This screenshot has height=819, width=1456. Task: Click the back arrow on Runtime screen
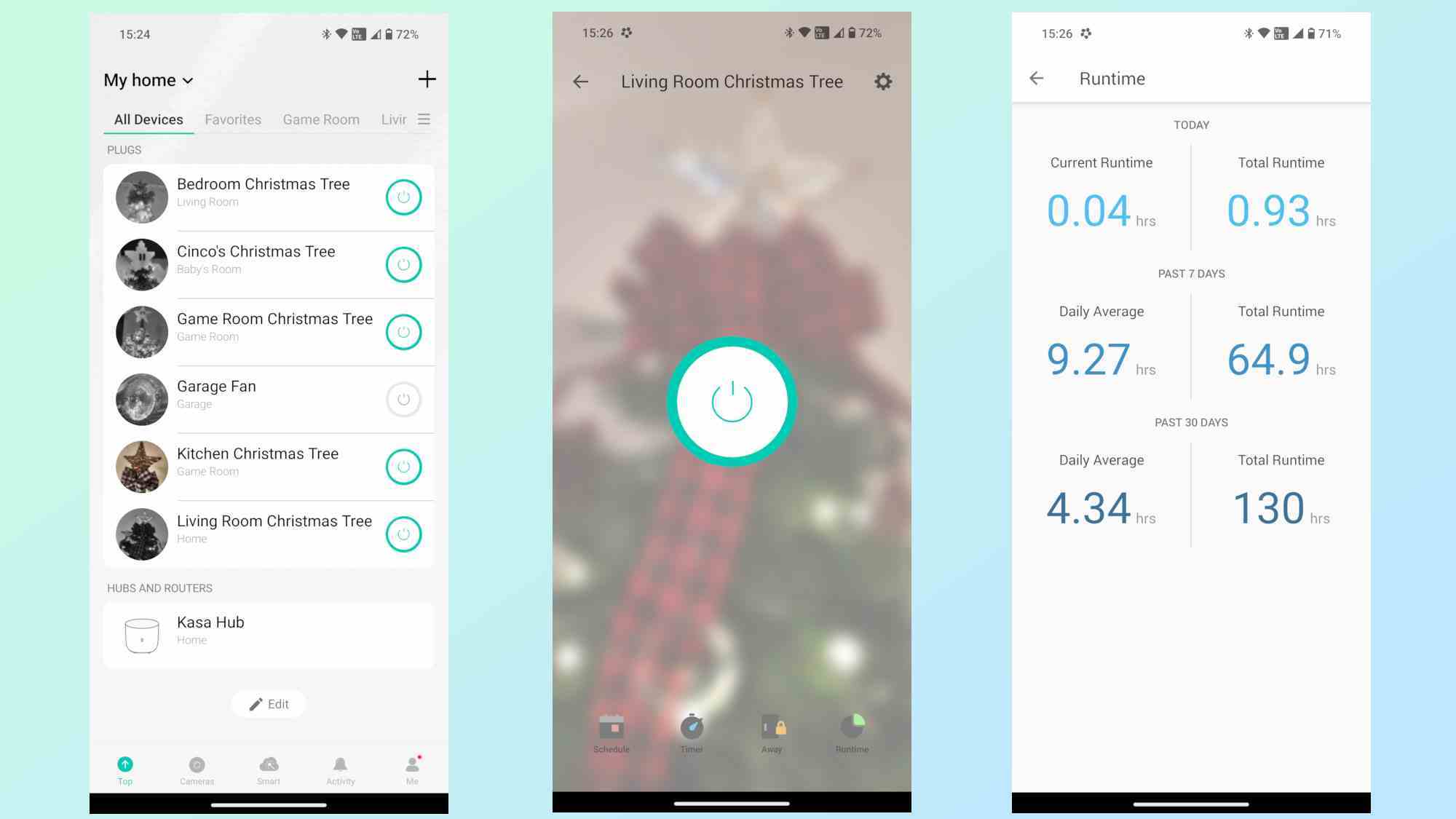[1037, 78]
